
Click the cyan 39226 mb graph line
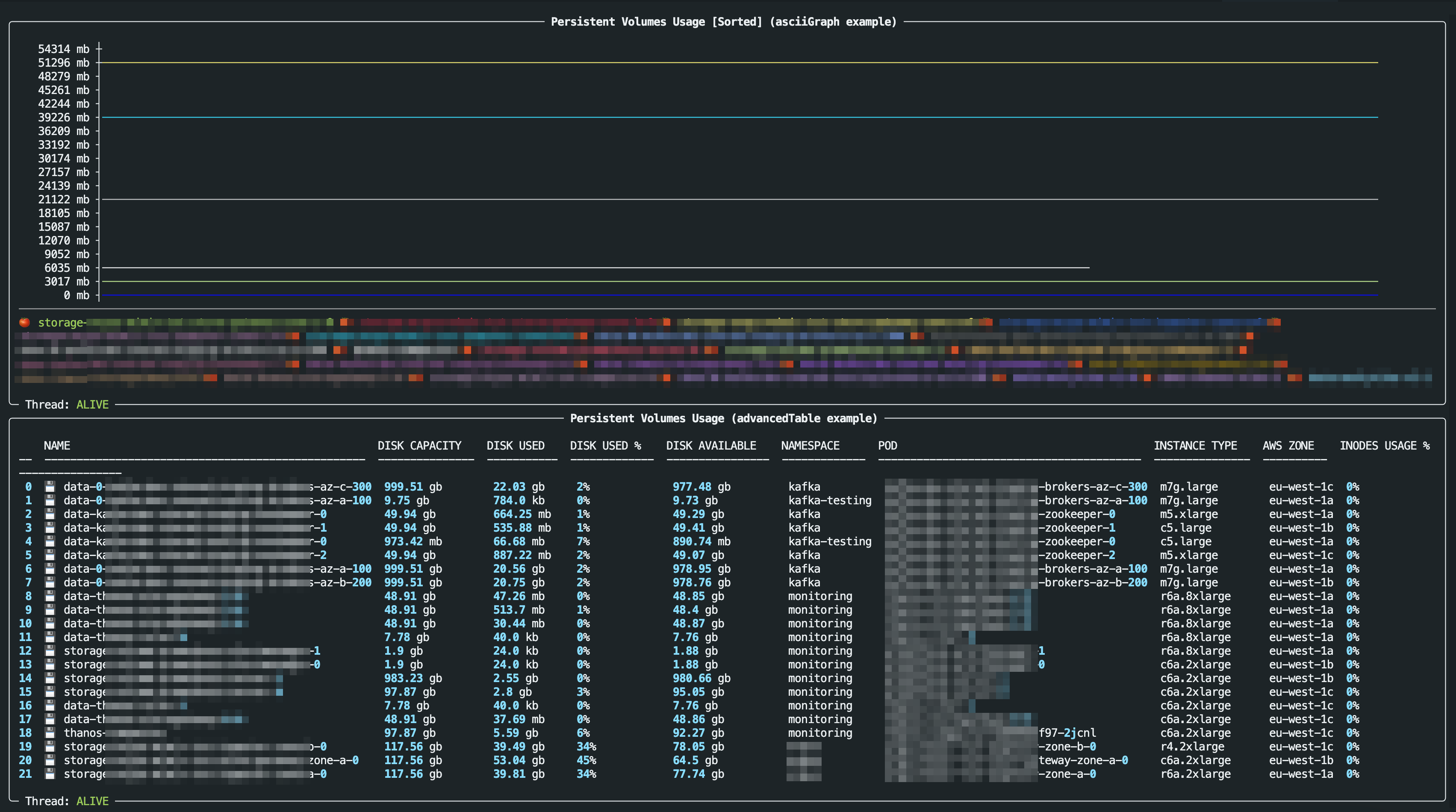click(x=735, y=118)
